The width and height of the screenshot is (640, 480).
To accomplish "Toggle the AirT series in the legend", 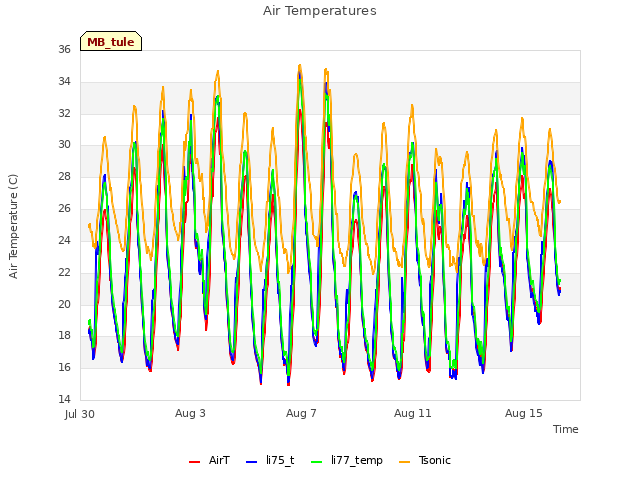I will click(209, 460).
